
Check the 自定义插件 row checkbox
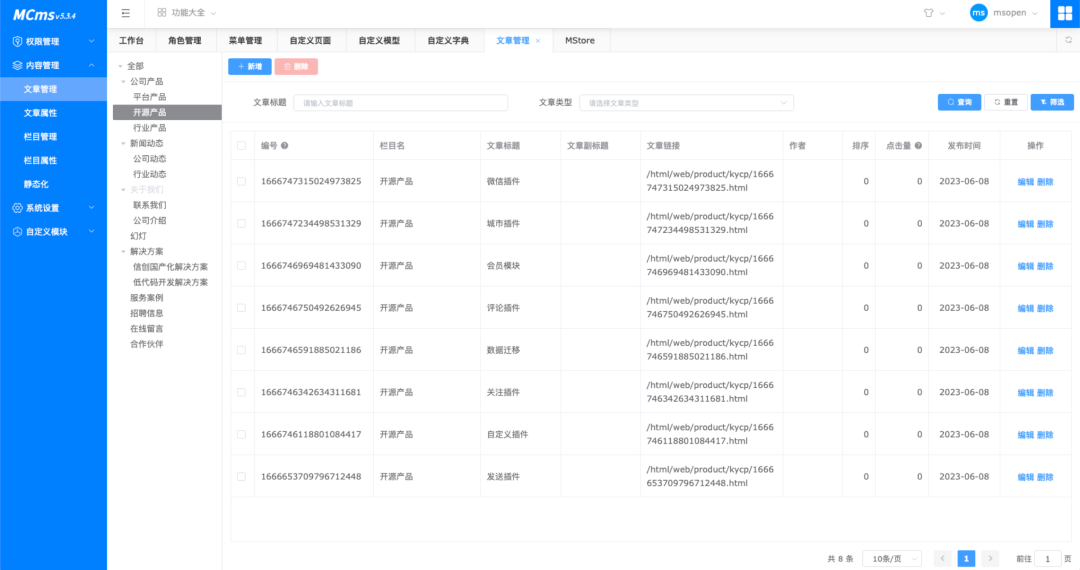click(241, 434)
